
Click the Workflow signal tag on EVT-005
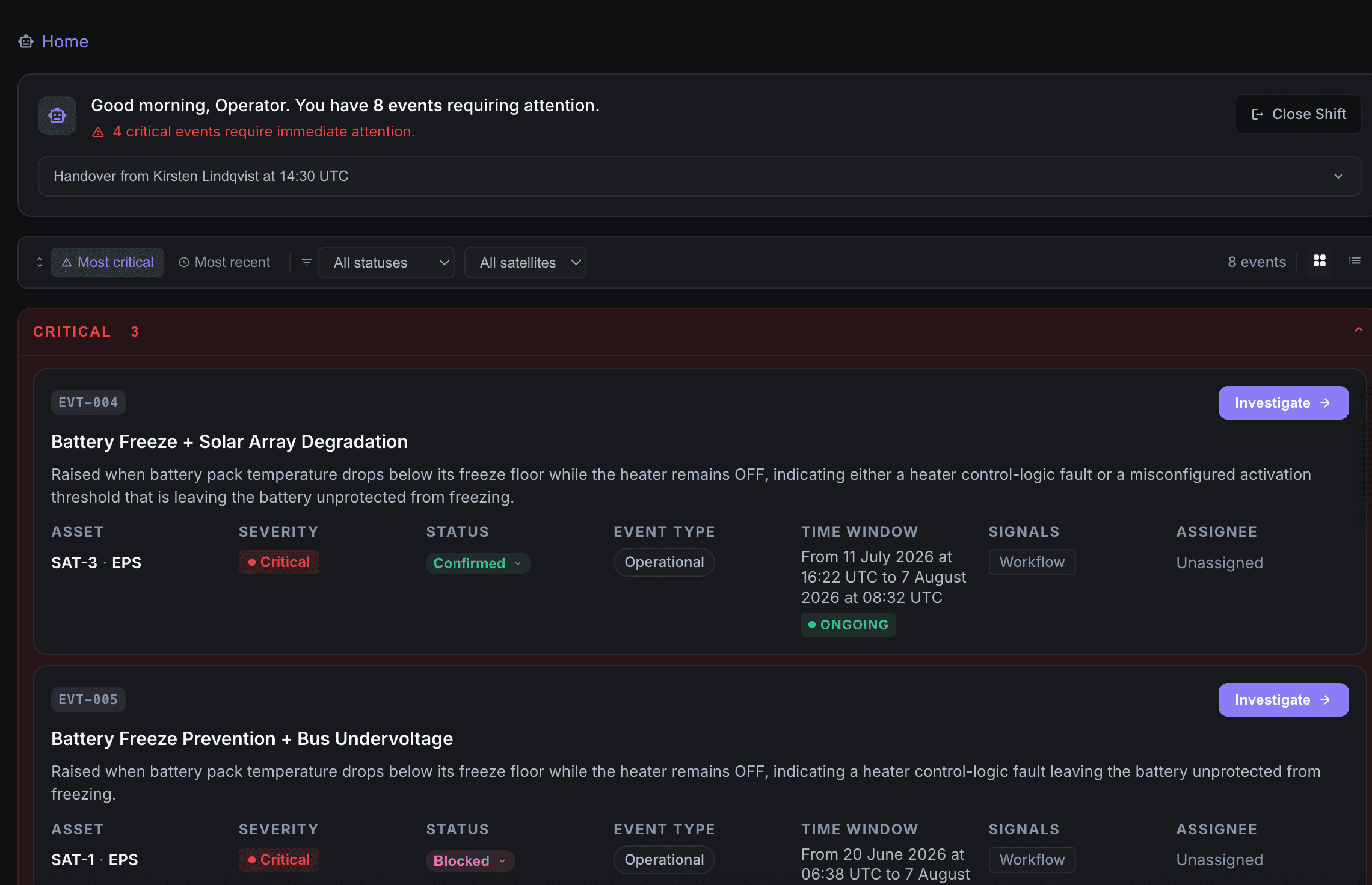(x=1032, y=860)
